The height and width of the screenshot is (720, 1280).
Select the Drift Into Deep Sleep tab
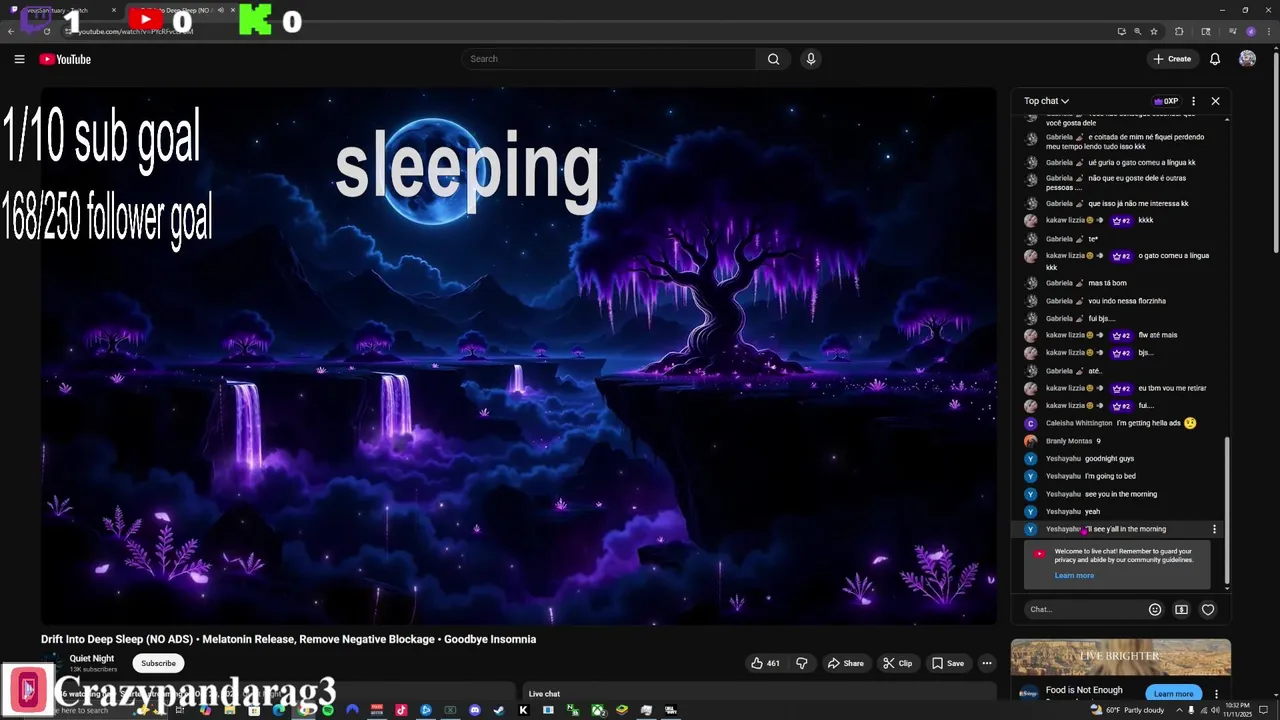click(x=183, y=10)
